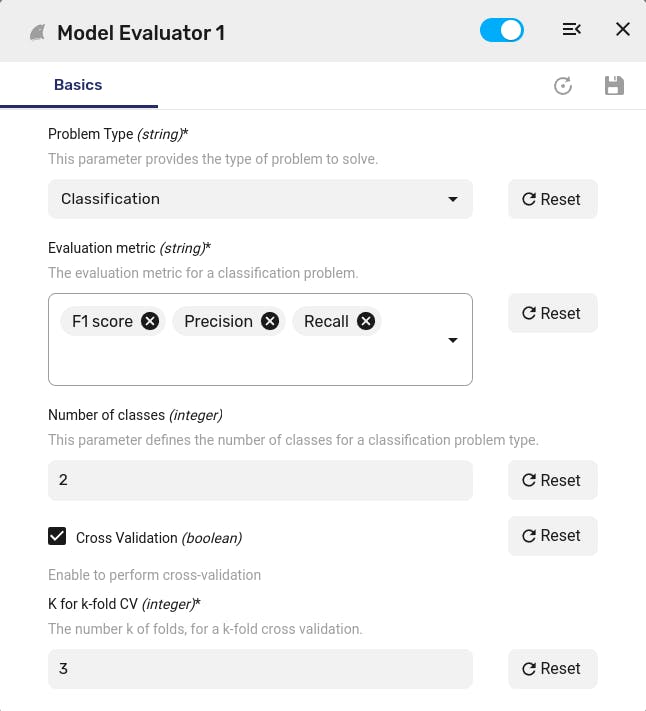Remove the Precision metric chip

coord(270,321)
